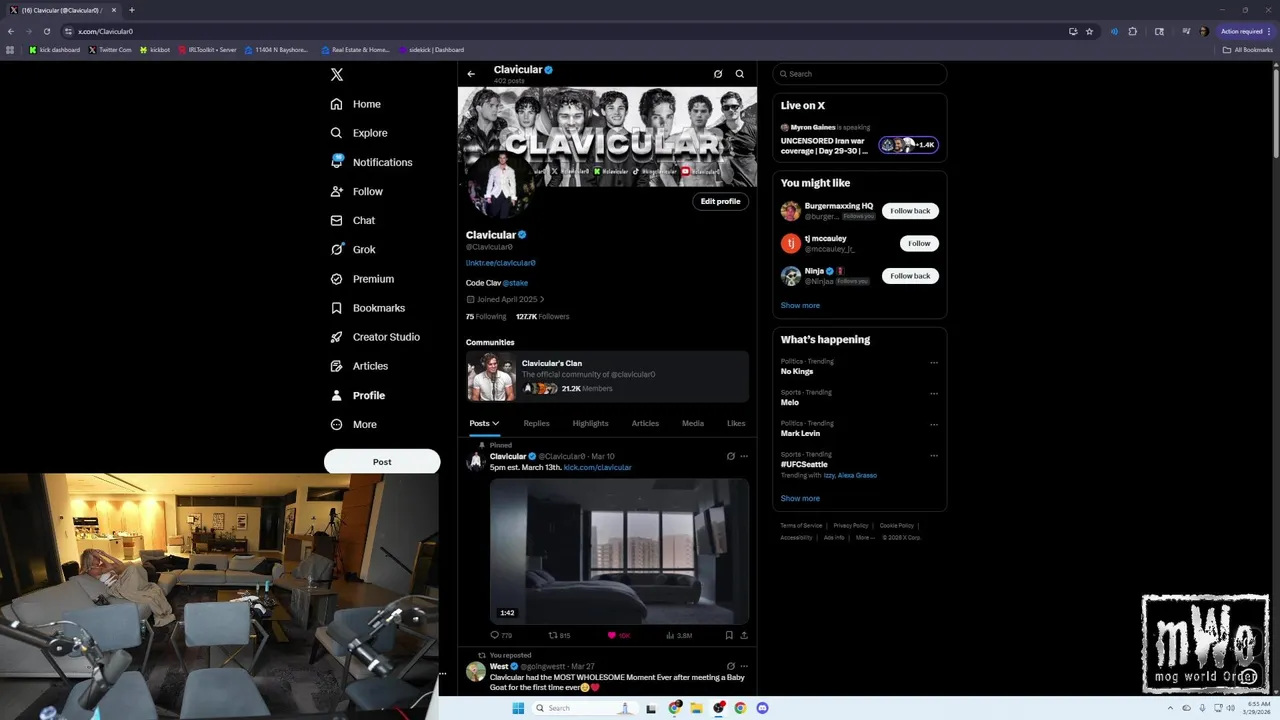This screenshot has height=720, width=1280.
Task: Open the kick.com/clavicular link in pinned post
Action: 597,467
